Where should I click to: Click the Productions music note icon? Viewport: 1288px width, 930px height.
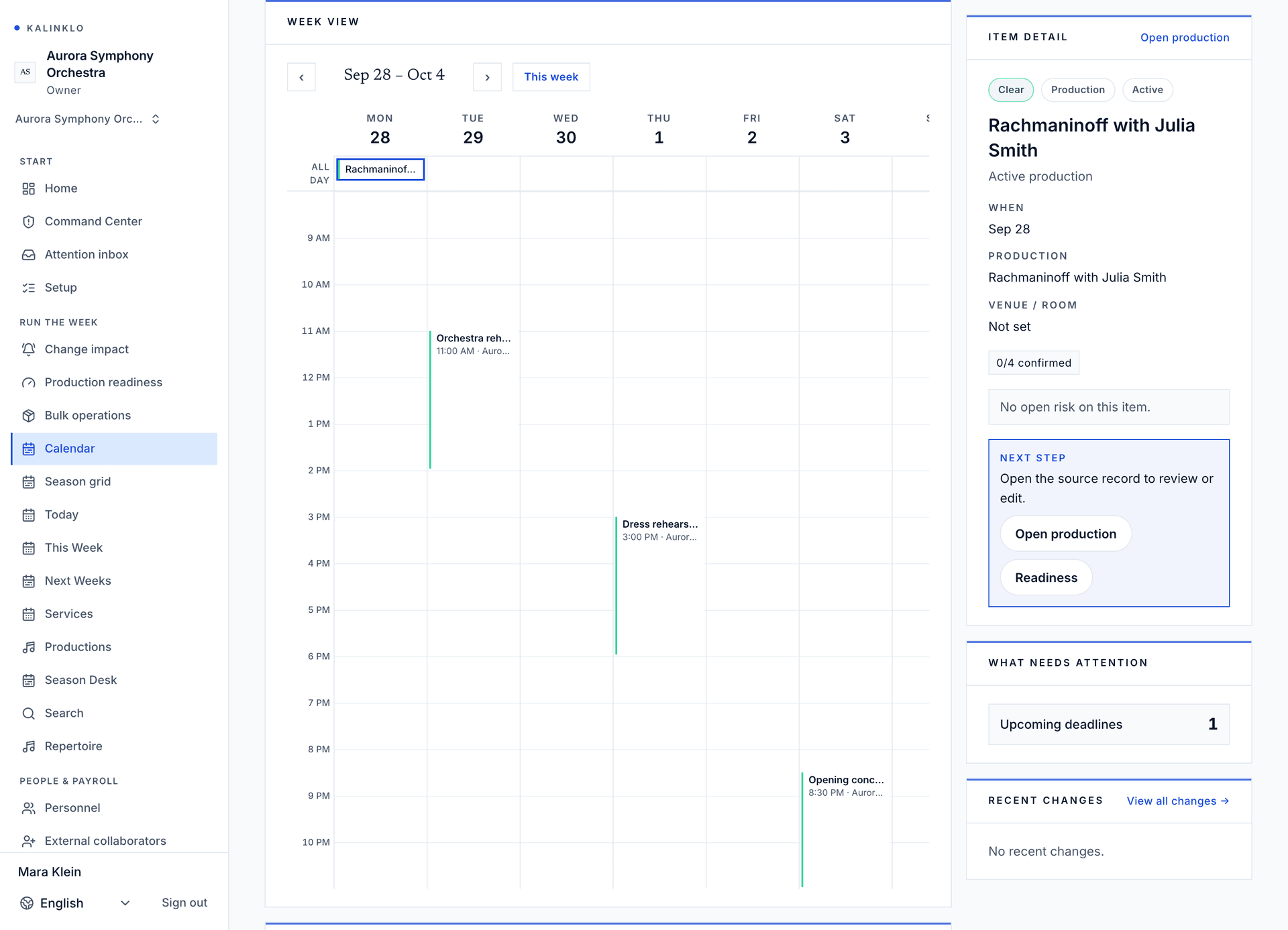[x=28, y=647]
